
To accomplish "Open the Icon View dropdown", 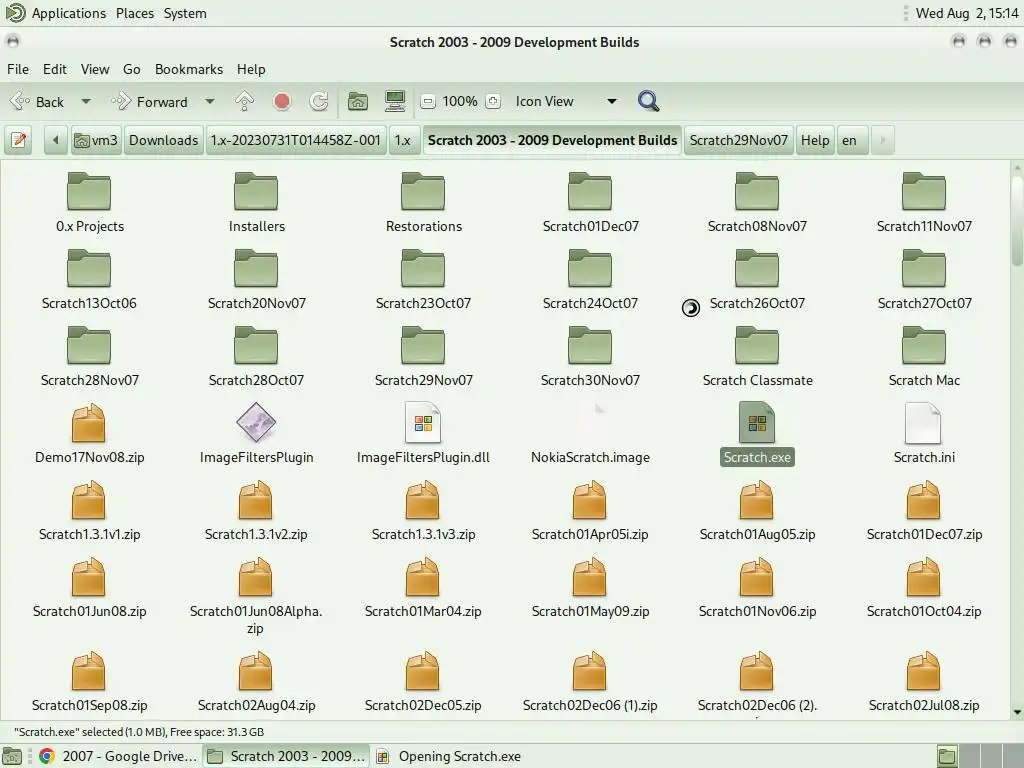I will pos(565,101).
